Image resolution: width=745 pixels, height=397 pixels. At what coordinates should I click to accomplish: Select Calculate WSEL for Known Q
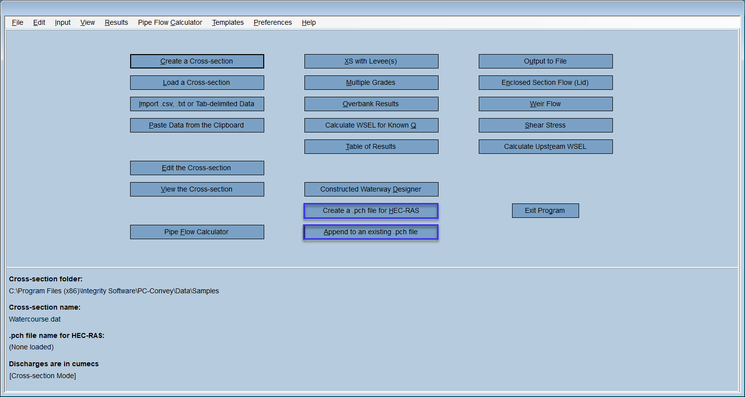(x=371, y=125)
